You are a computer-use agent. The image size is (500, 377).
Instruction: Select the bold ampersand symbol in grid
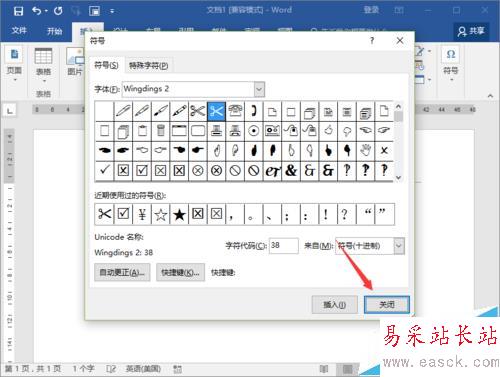point(291,170)
